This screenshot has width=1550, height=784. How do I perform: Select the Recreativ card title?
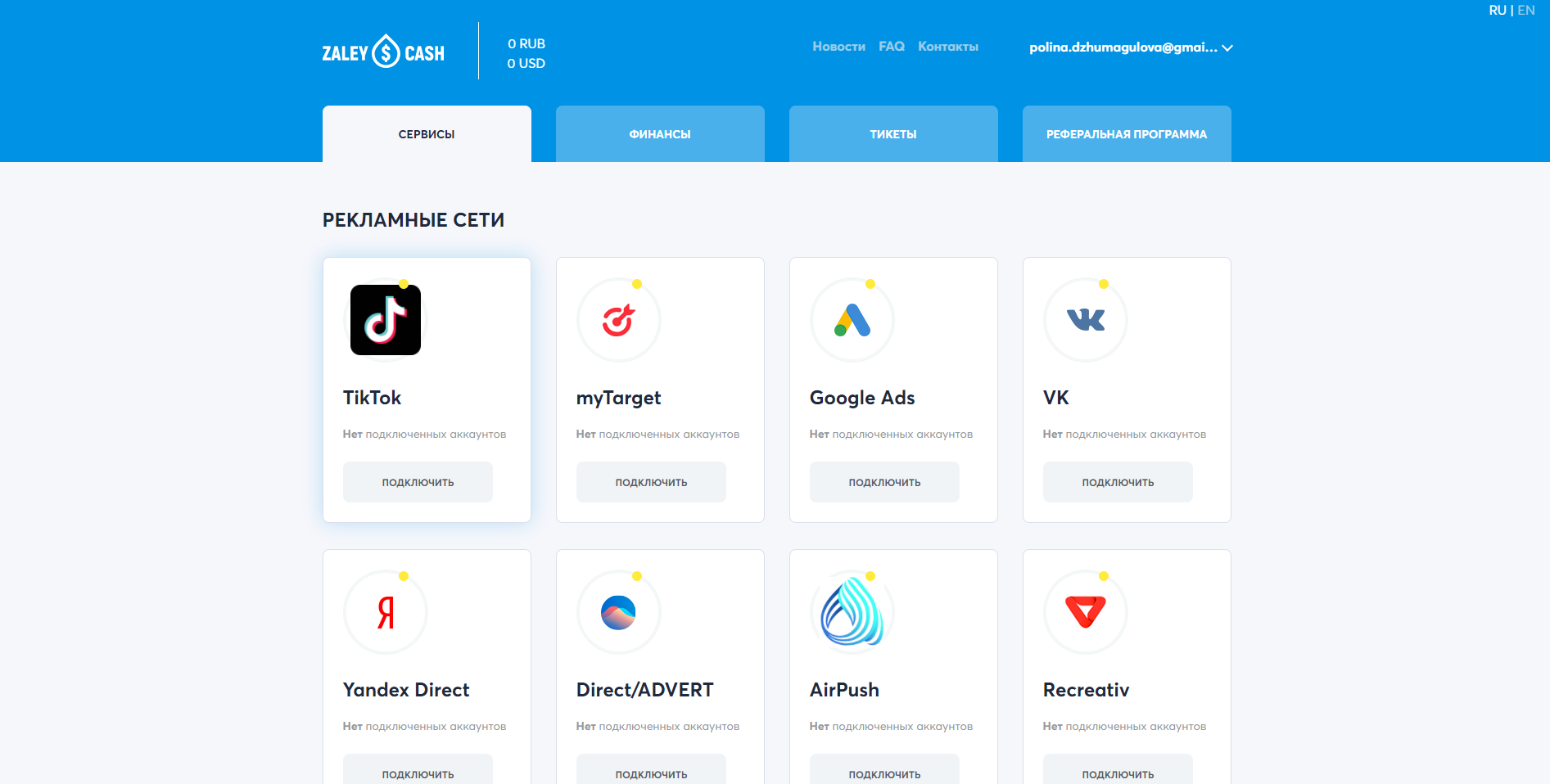point(1086,690)
